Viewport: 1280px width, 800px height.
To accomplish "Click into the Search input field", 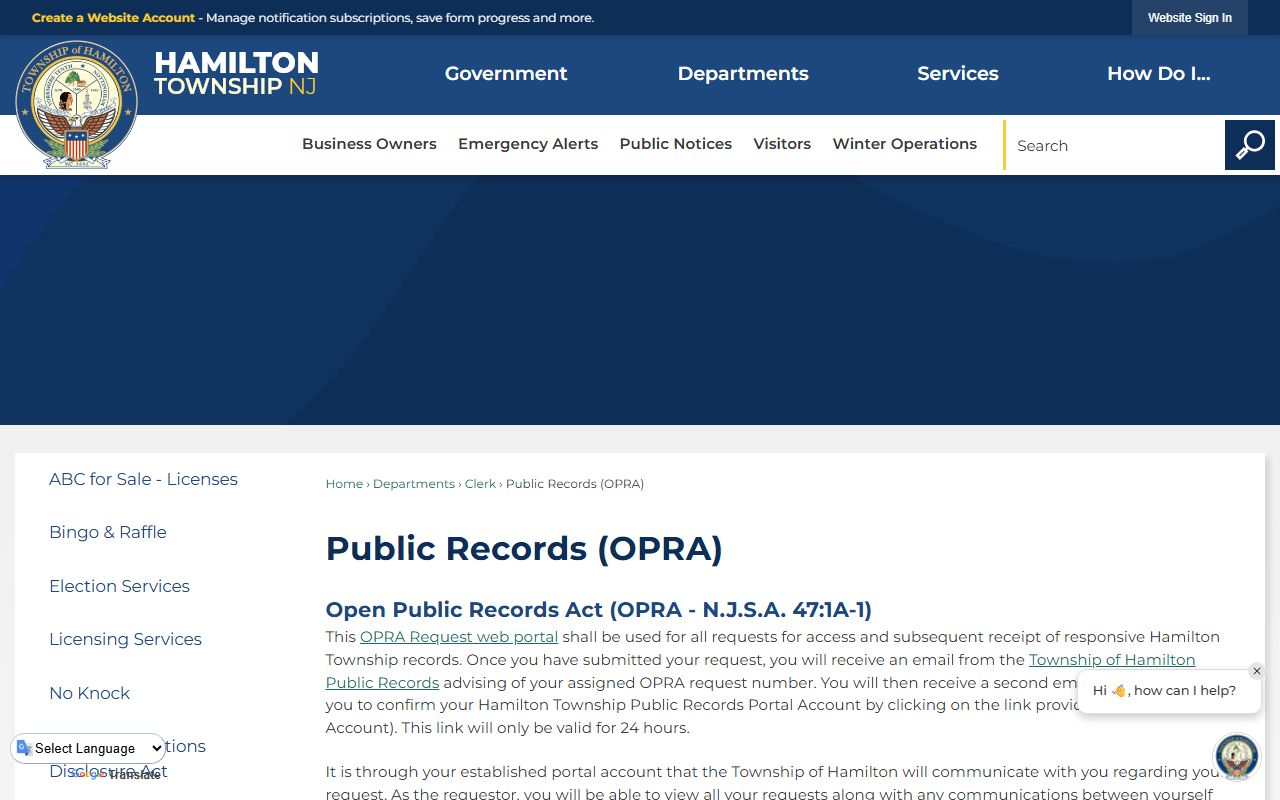I will tap(1114, 145).
